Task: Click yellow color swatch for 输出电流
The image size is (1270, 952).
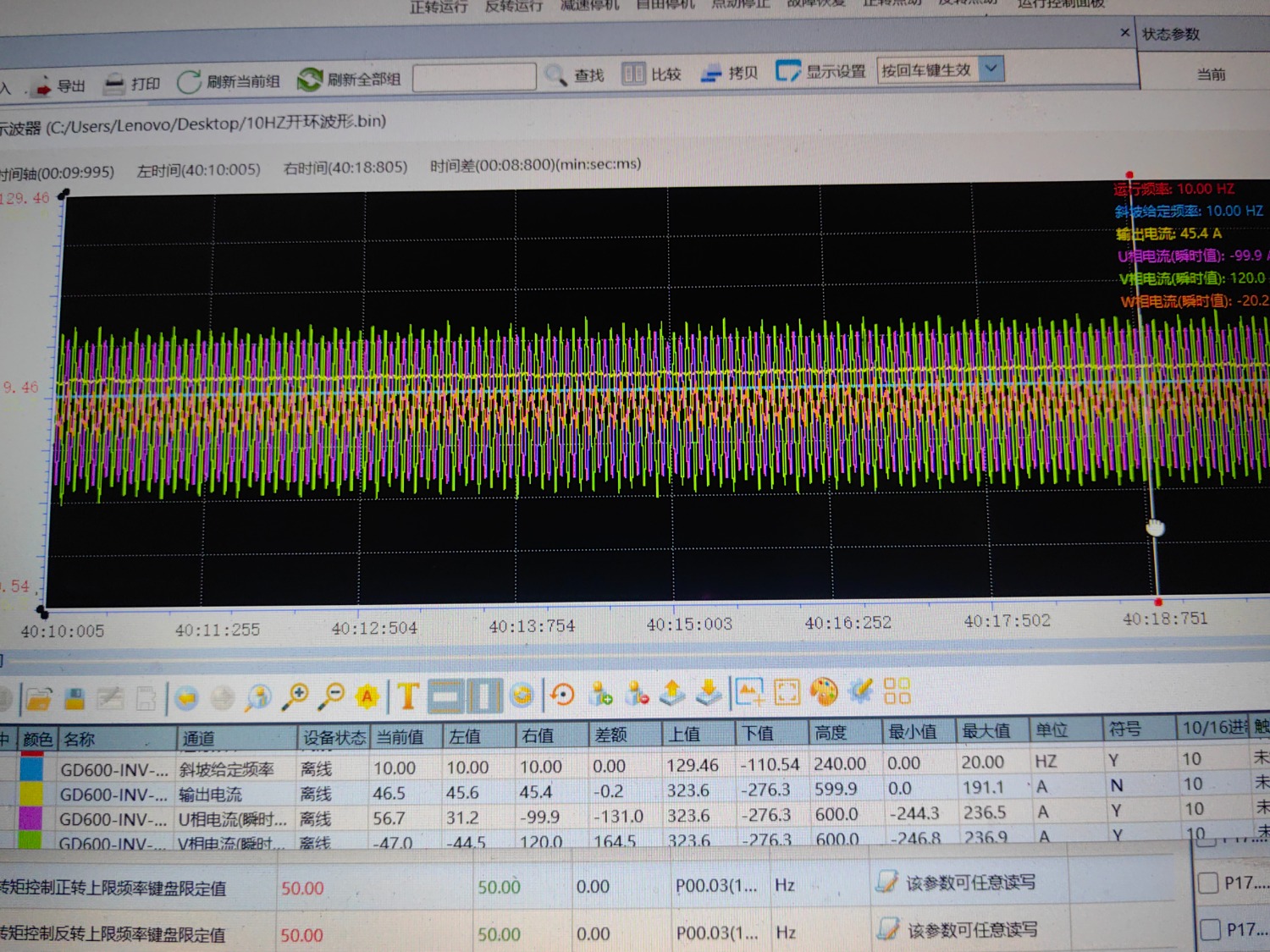Action: point(31,794)
